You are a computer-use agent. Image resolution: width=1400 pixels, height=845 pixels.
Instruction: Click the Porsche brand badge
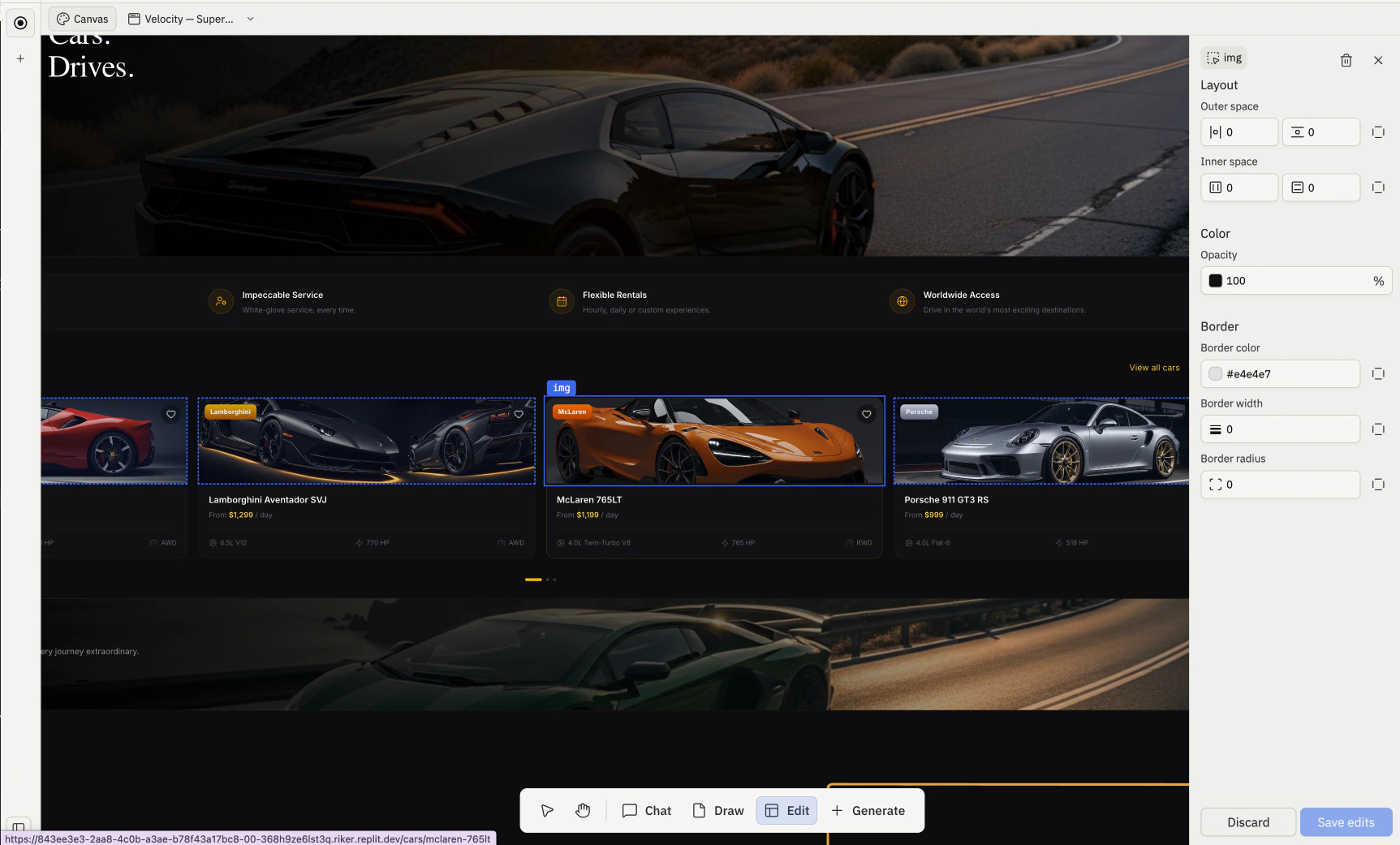[x=920, y=412]
